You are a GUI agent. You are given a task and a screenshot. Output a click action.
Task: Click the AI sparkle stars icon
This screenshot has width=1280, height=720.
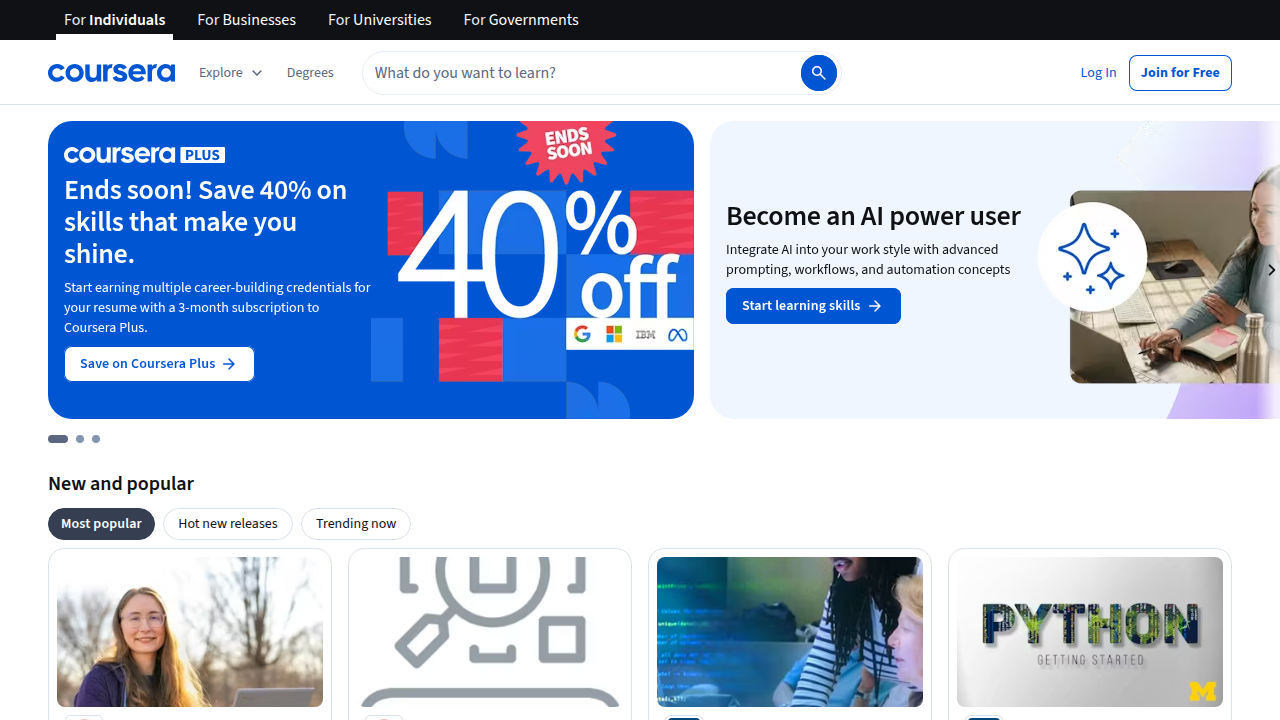[x=1091, y=257]
